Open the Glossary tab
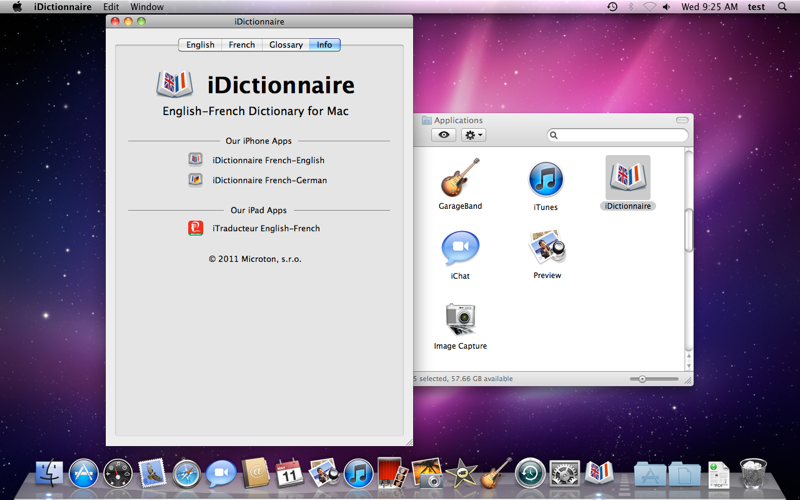 coord(286,44)
